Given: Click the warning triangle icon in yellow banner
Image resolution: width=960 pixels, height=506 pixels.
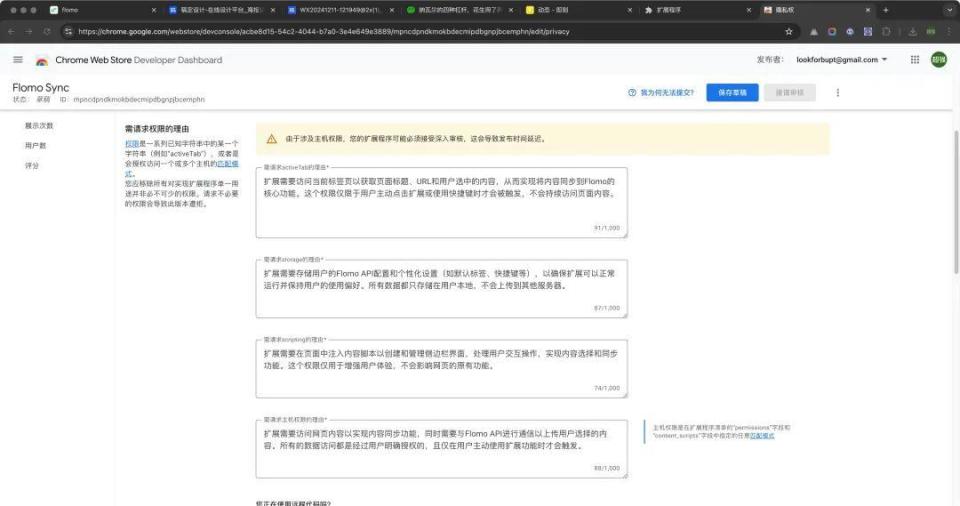Looking at the screenshot, I should coord(272,139).
